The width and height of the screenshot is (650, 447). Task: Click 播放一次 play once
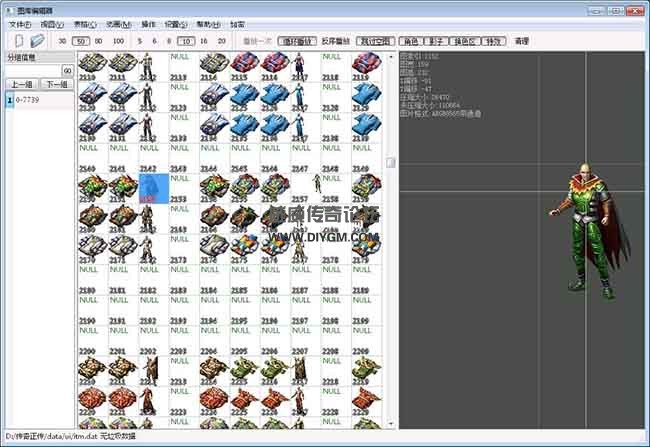tap(257, 41)
